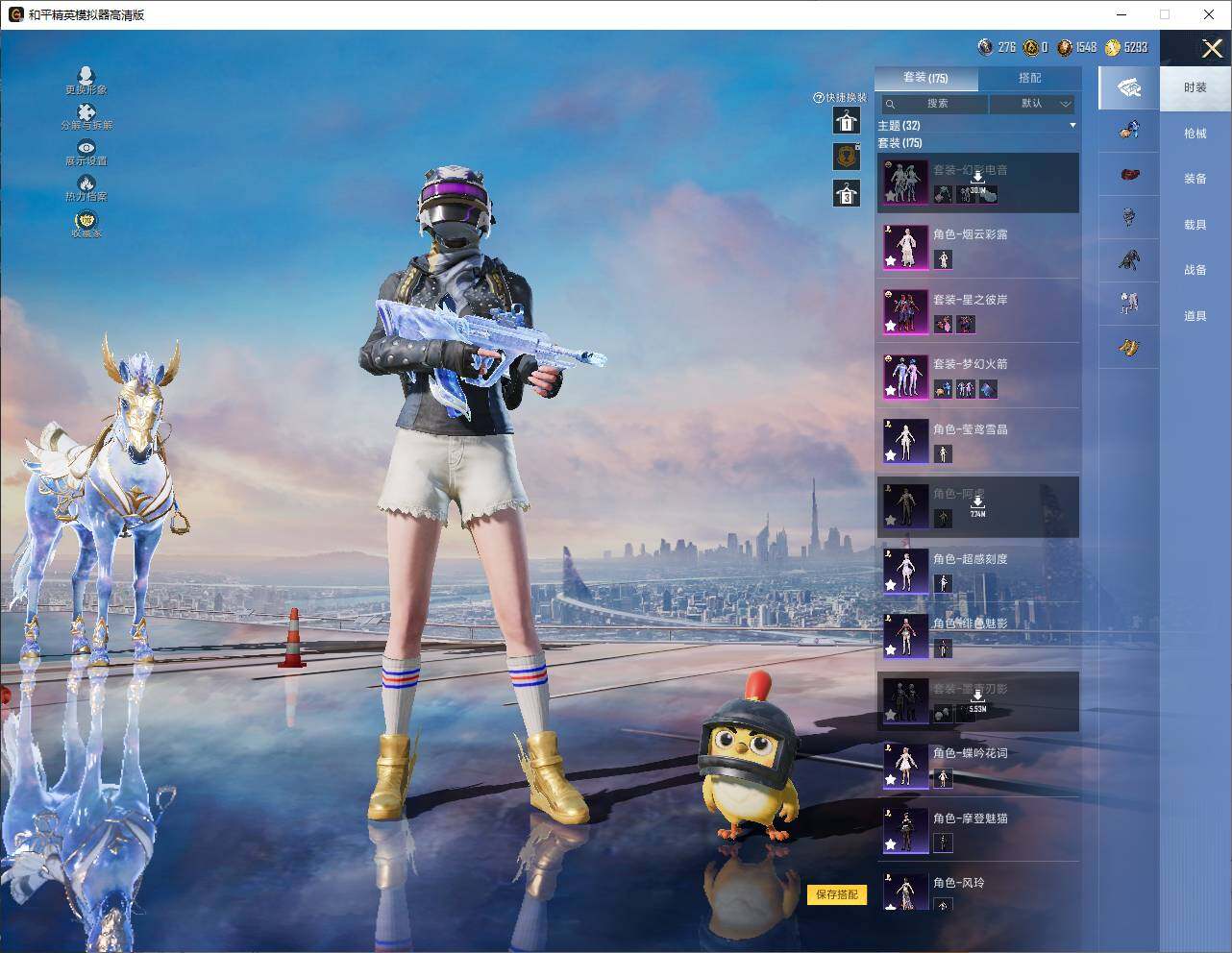Switch to the 套装 (175) tab
This screenshot has width=1232, height=953.
[x=925, y=78]
